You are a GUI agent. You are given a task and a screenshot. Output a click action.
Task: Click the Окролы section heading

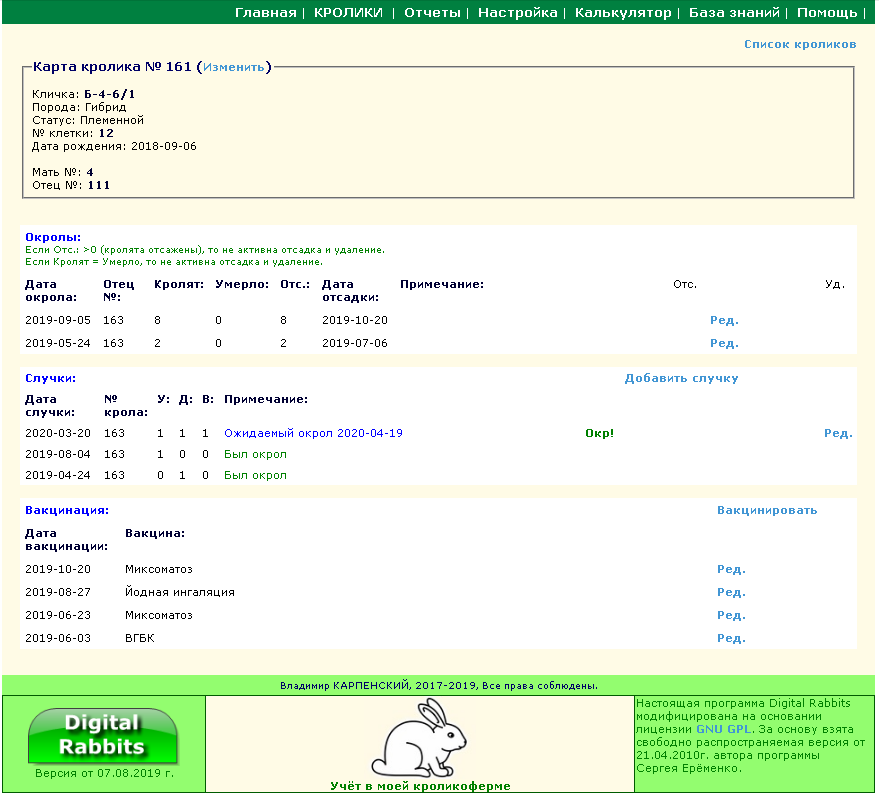click(53, 237)
